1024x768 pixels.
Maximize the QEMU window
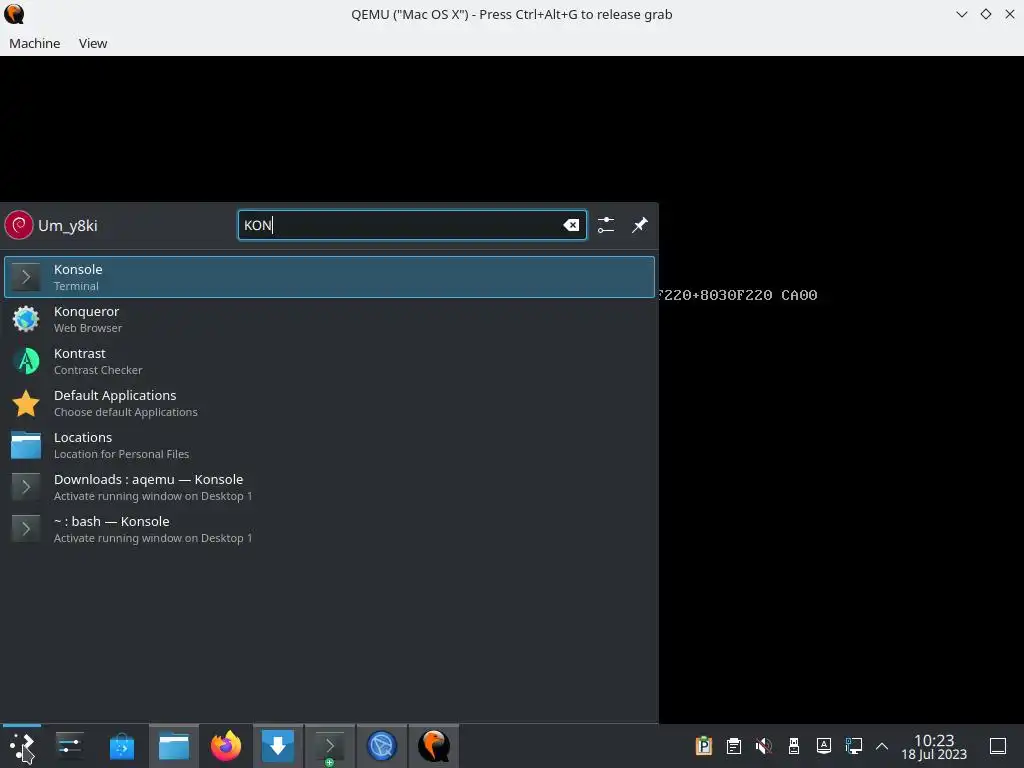click(985, 14)
